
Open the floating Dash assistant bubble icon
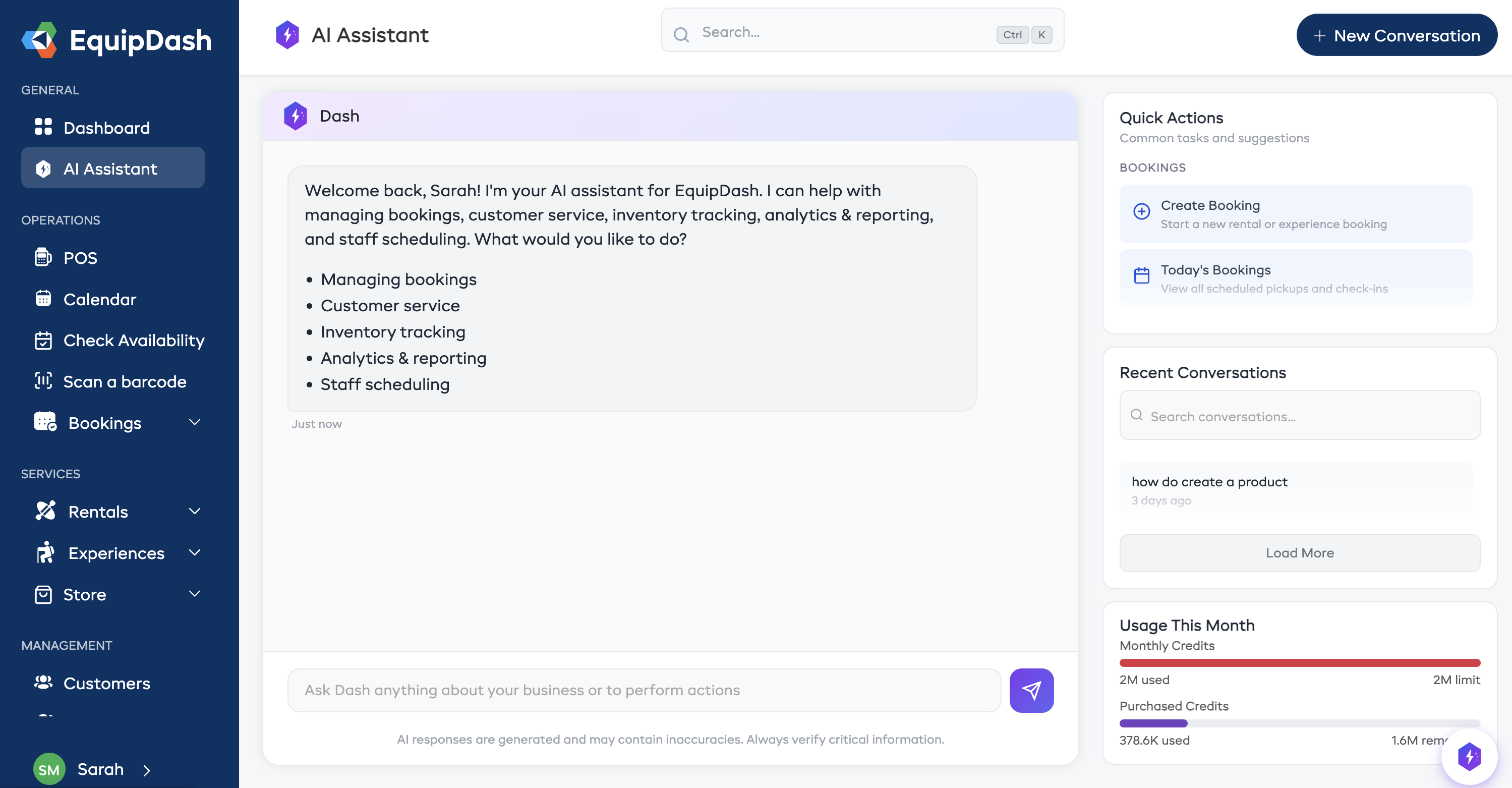[1469, 756]
